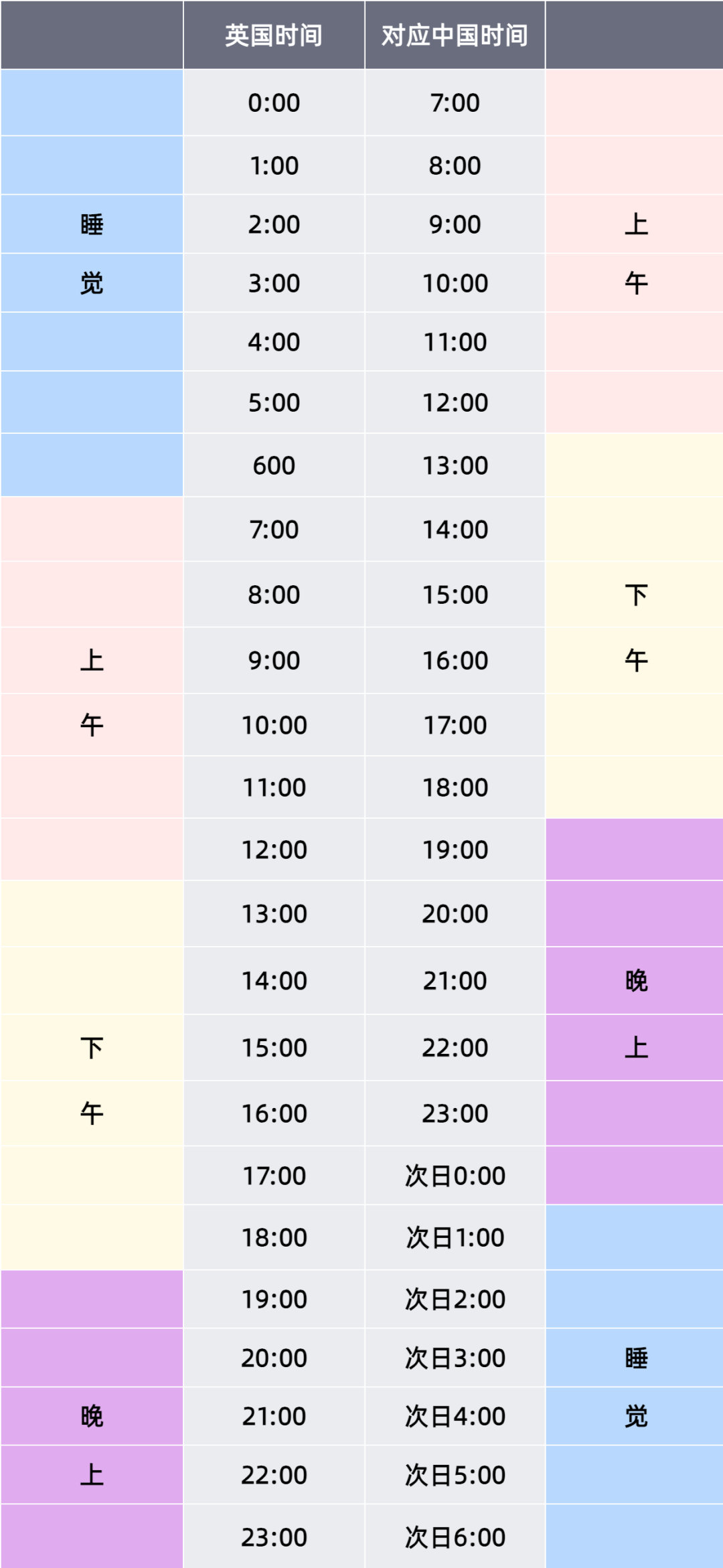Select the 600 cell in UK time column

pyautogui.click(x=274, y=465)
